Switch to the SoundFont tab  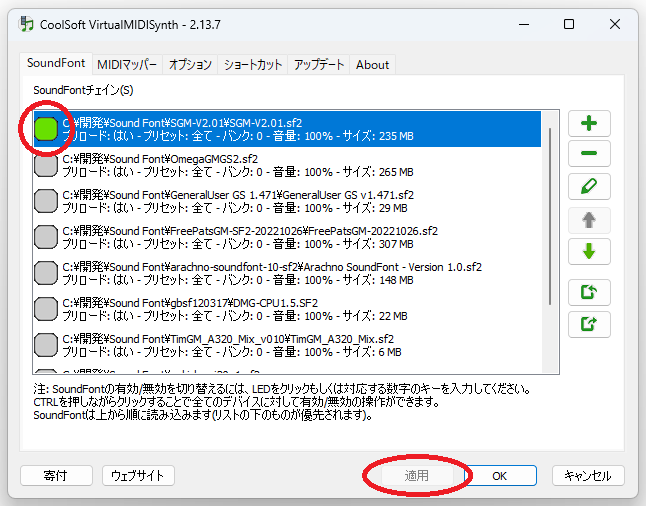[x=56, y=63]
